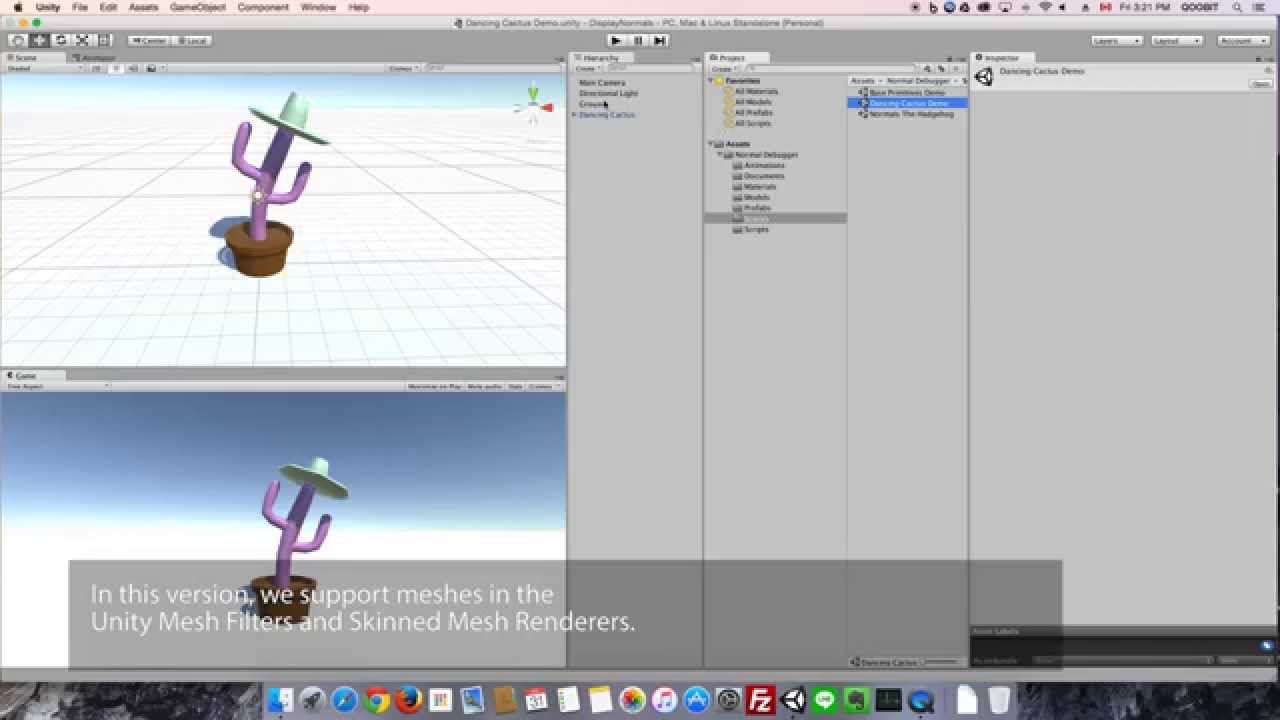Open the Materials folder in Project

click(759, 187)
